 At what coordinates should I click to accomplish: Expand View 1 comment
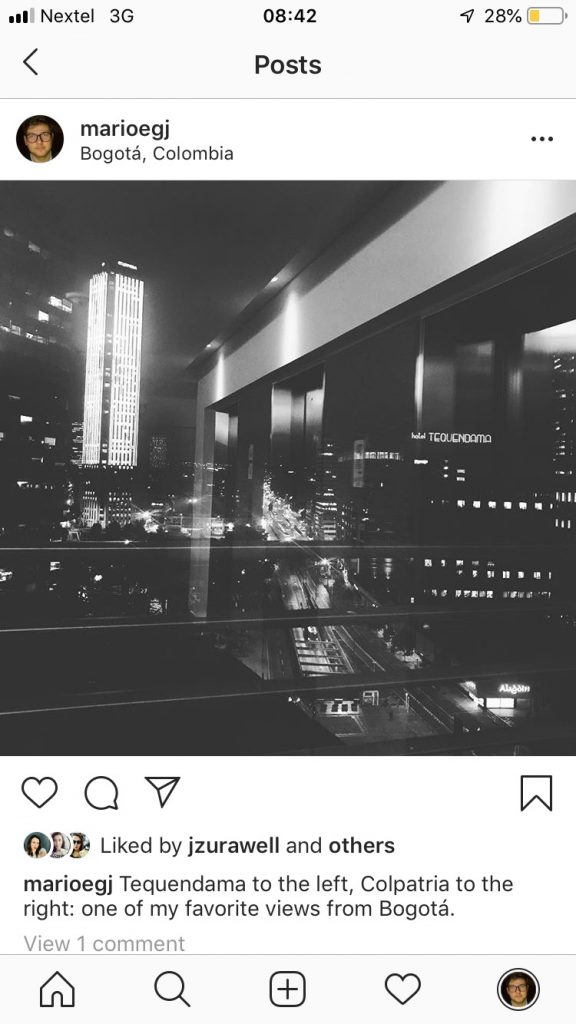[x=104, y=944]
